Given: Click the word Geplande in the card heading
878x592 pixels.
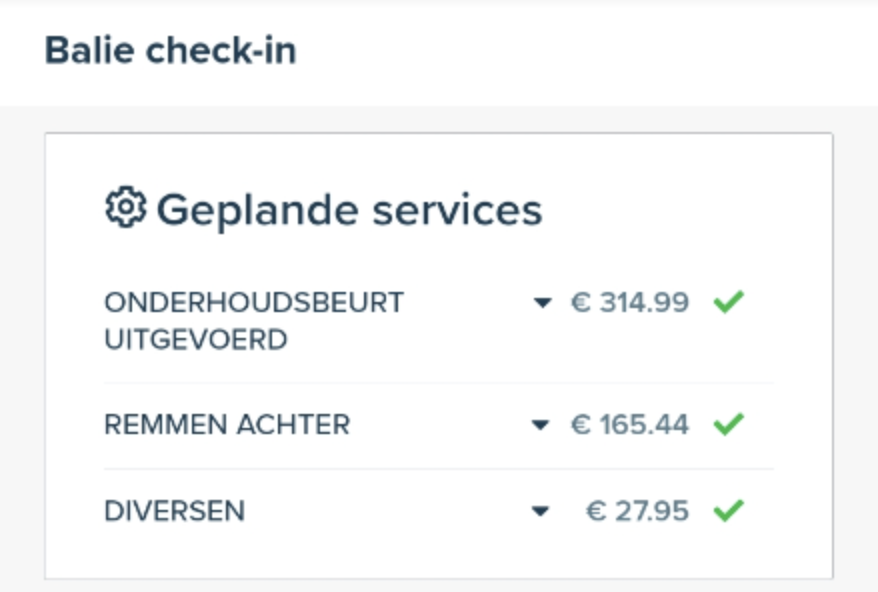Looking at the screenshot, I should pos(258,211).
